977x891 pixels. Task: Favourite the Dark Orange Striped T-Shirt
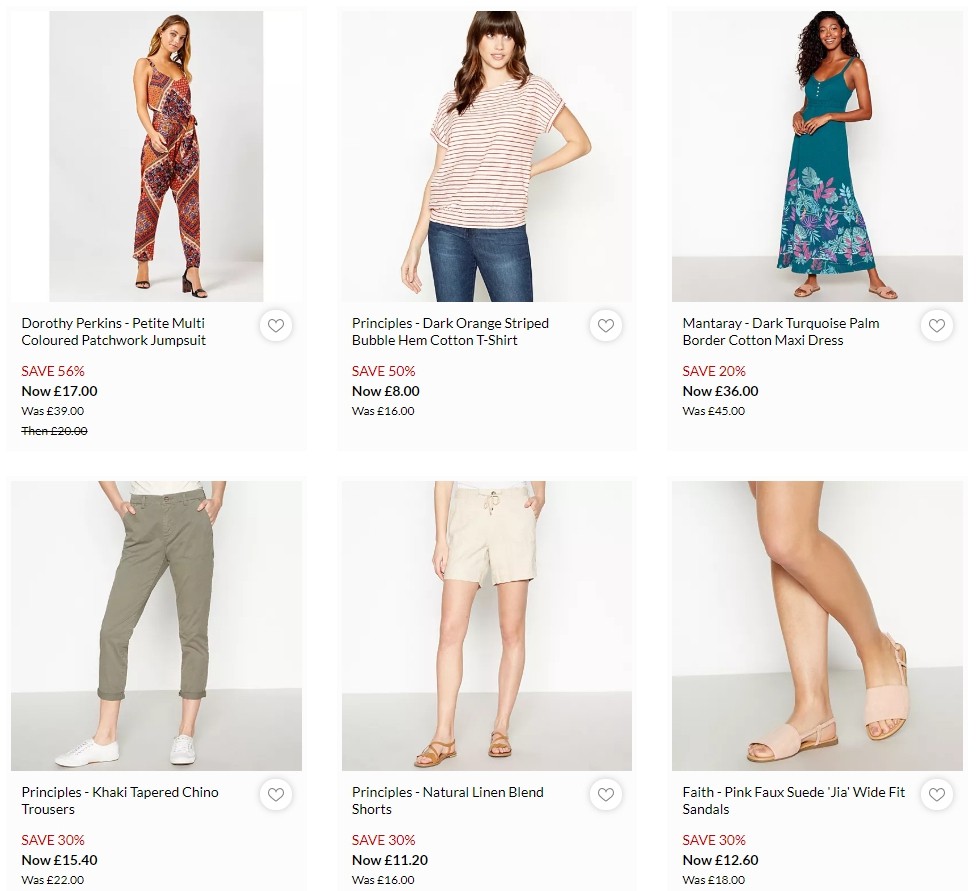point(606,325)
